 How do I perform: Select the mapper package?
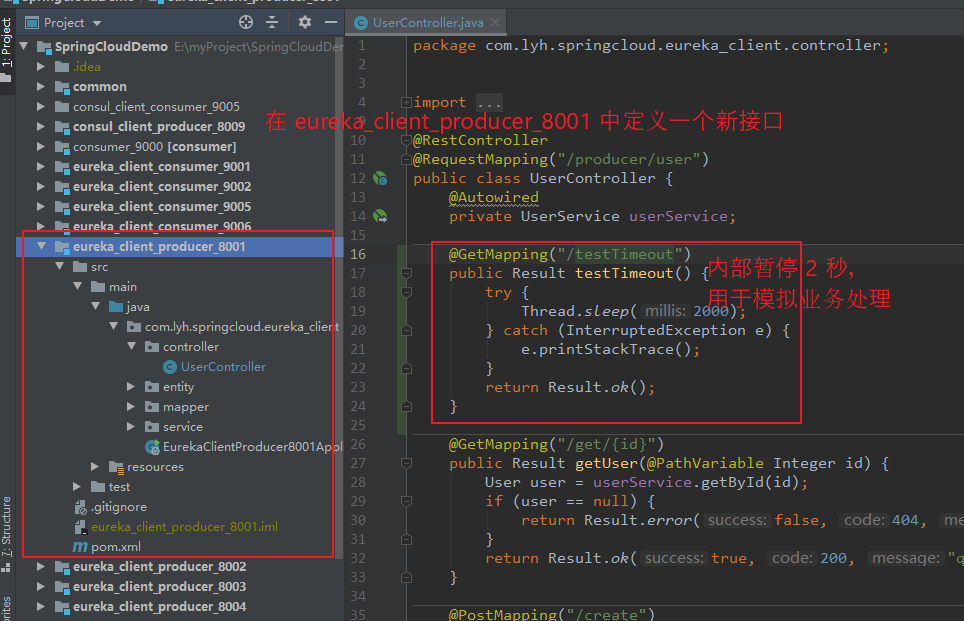coord(186,407)
